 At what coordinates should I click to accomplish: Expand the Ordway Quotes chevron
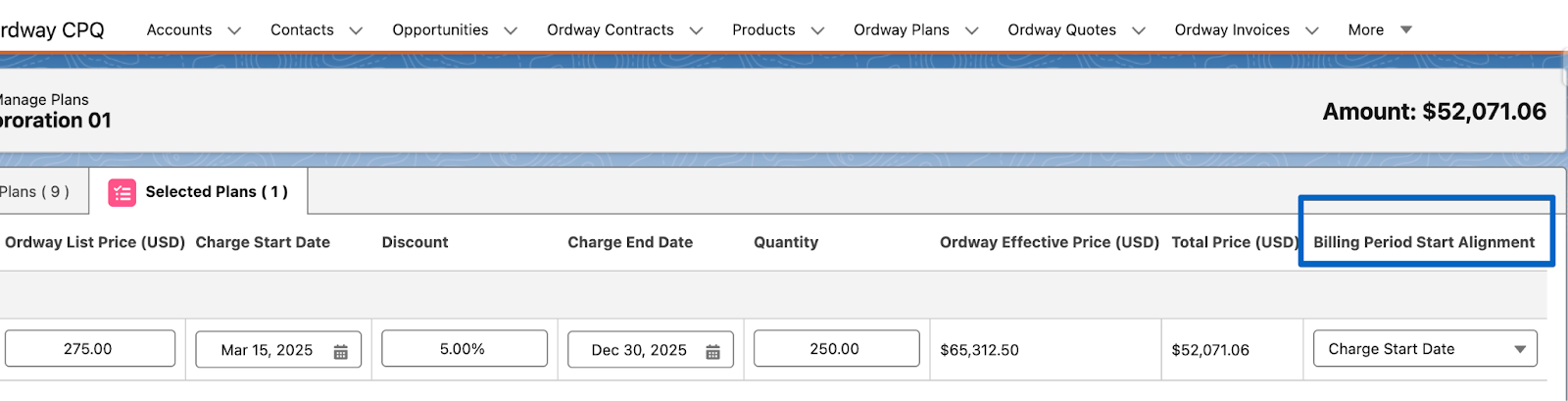[x=1139, y=30]
